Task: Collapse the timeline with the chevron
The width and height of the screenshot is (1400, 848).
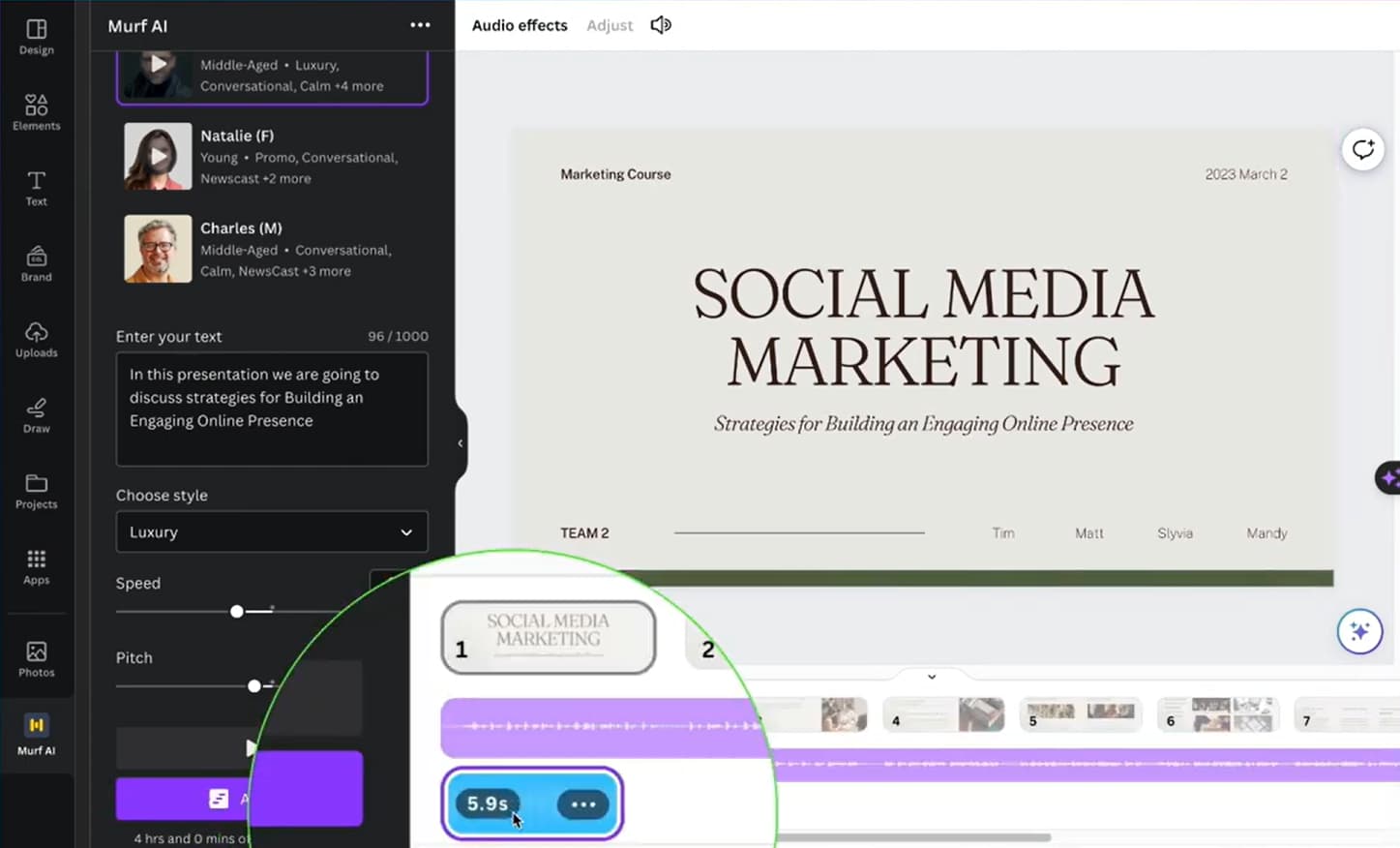Action: (x=932, y=677)
